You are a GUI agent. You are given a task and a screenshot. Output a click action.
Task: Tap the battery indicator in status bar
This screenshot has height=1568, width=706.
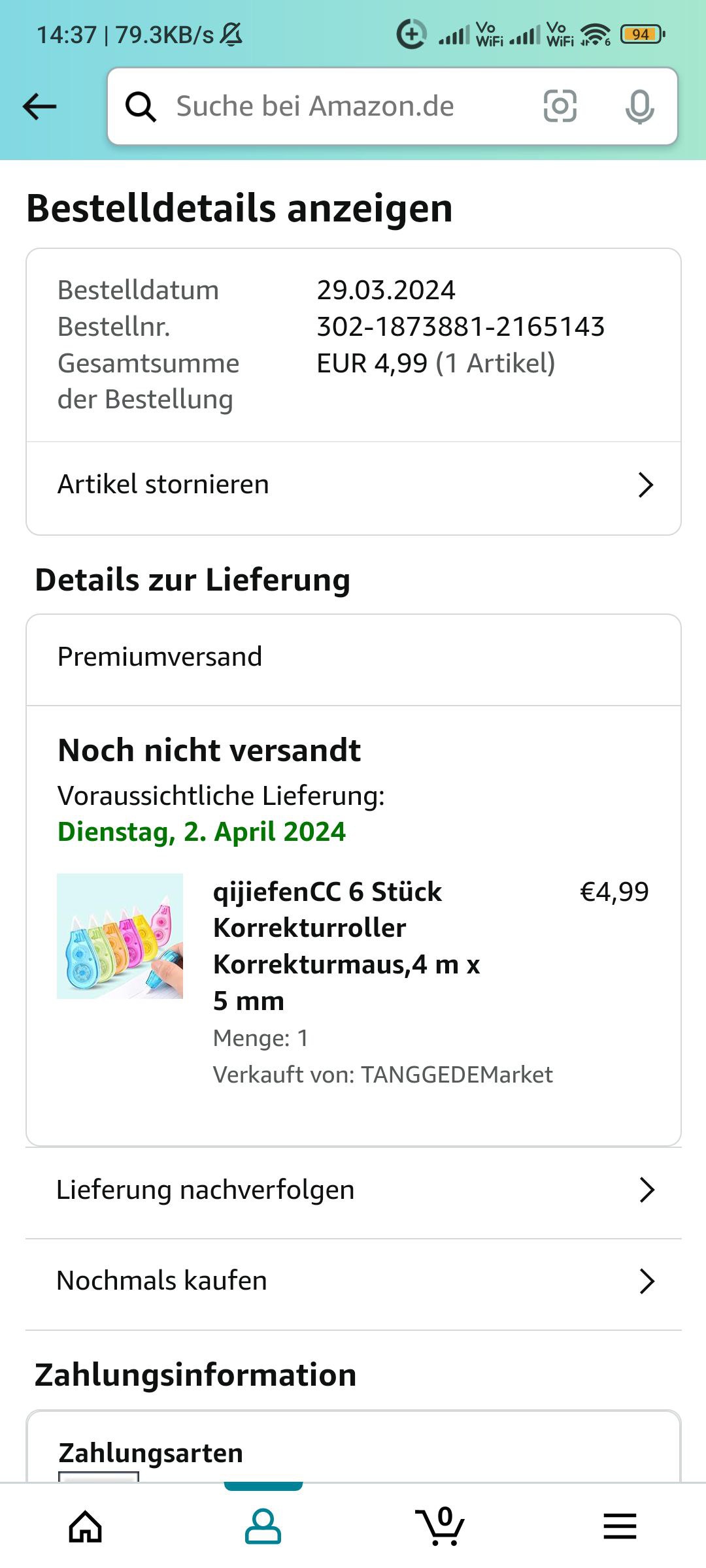643,34
